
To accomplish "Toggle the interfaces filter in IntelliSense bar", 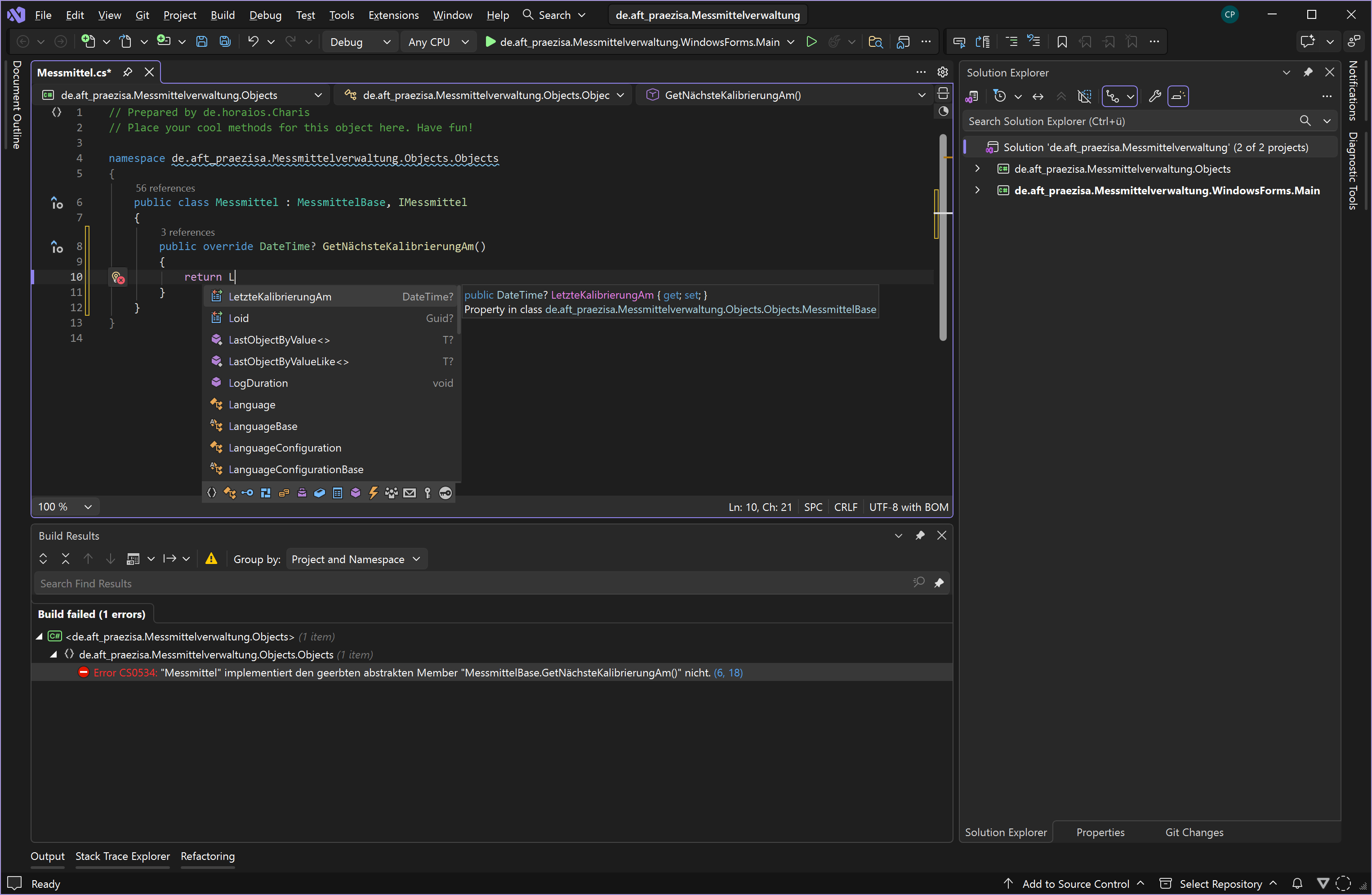I will (247, 493).
